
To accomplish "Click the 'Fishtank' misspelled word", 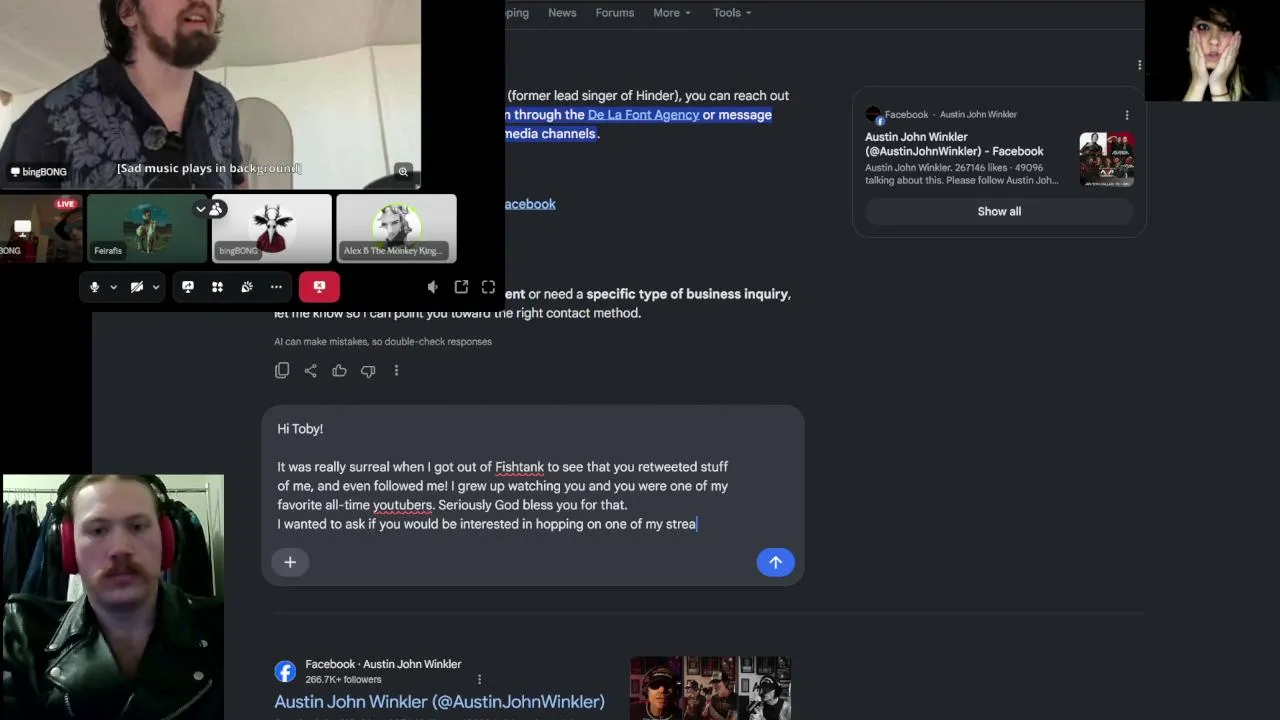I will 520,467.
